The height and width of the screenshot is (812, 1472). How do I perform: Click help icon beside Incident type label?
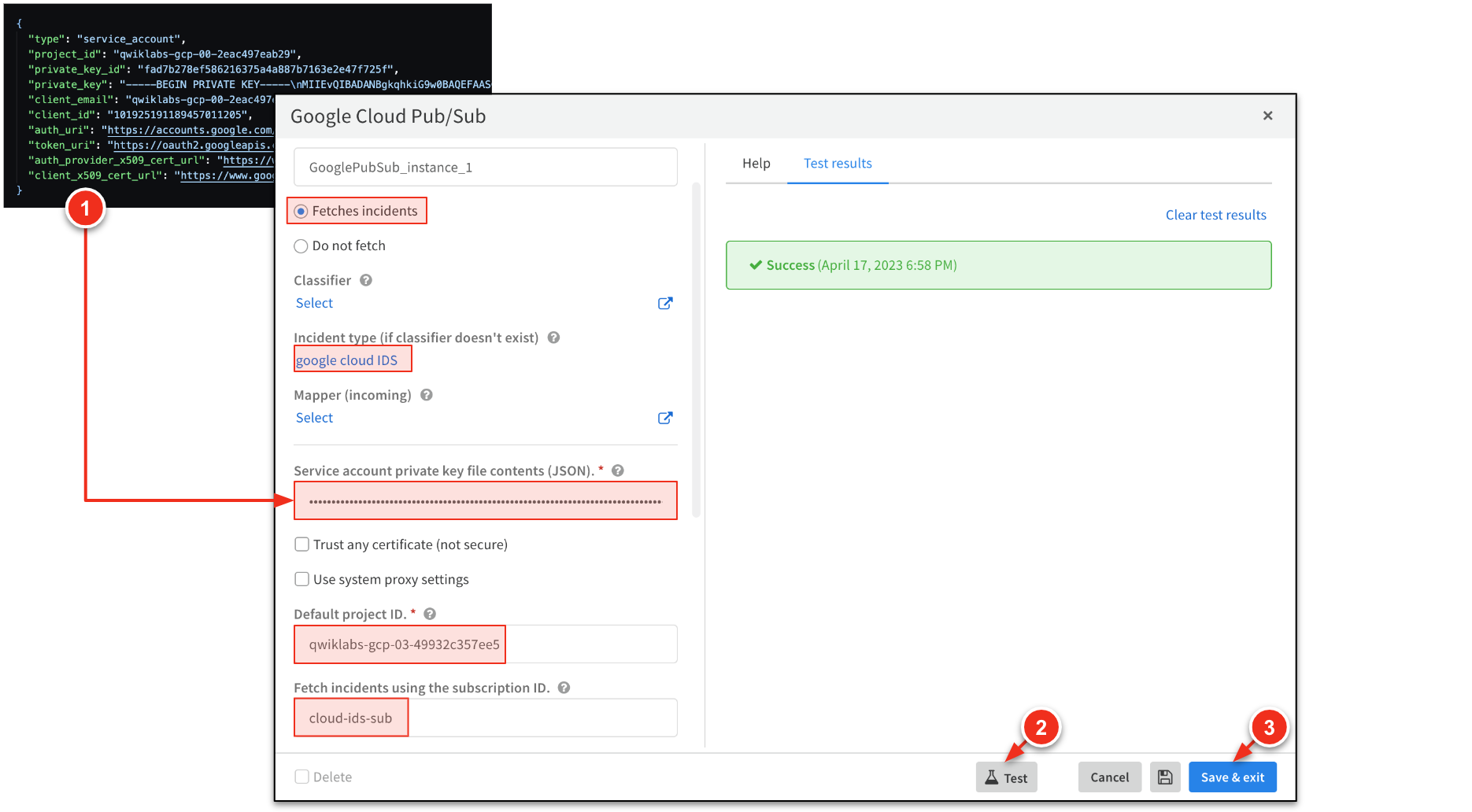click(553, 338)
